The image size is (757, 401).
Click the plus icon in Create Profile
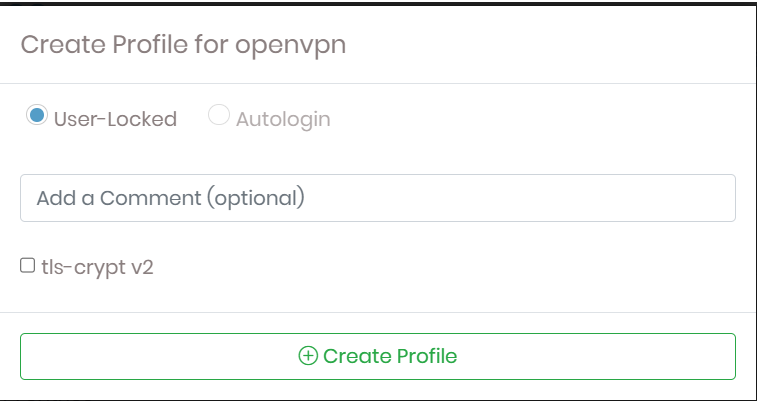308,356
